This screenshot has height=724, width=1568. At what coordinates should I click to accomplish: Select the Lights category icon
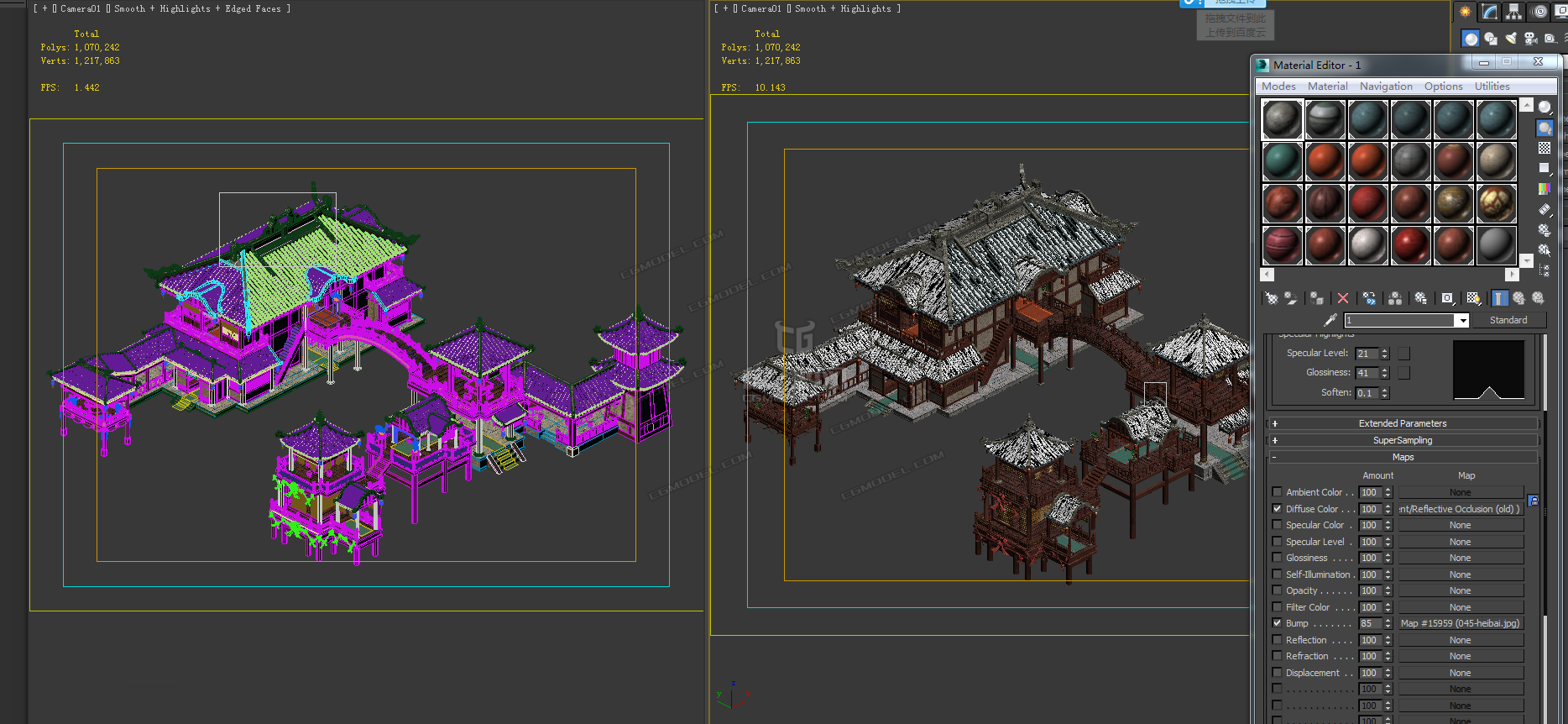pos(1511,39)
